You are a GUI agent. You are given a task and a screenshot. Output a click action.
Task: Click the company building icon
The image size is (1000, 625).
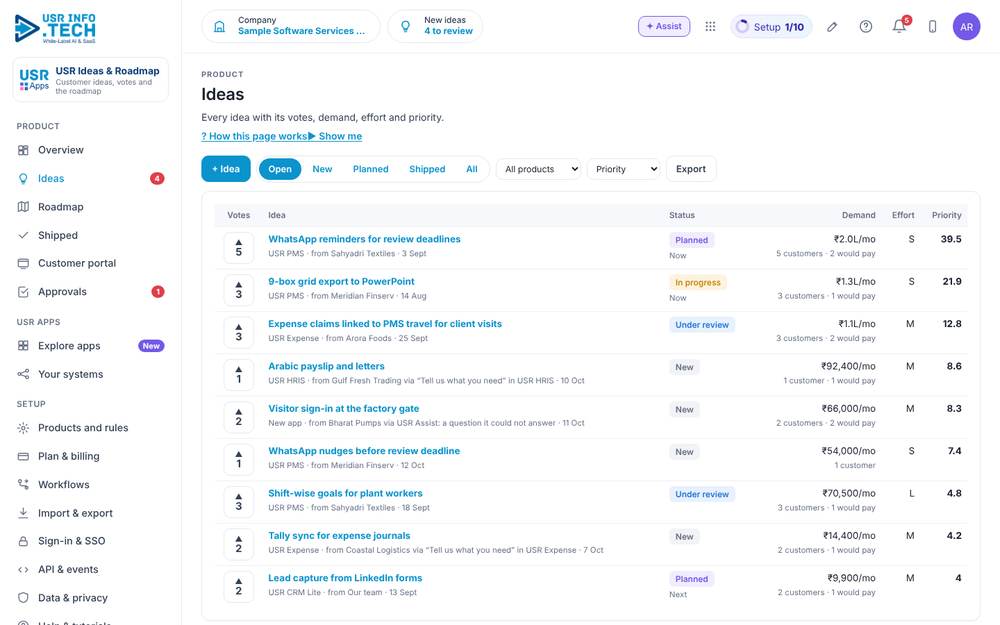tap(219, 26)
